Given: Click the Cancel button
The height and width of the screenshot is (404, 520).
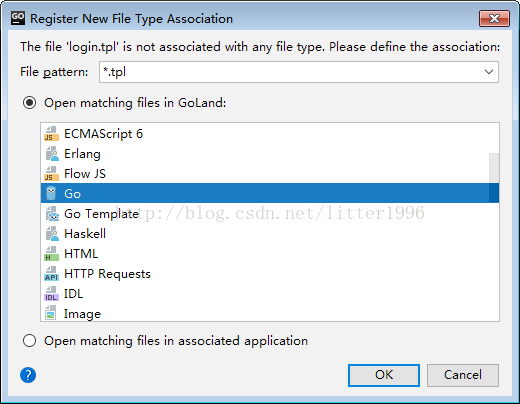Looking at the screenshot, I should pos(463,375).
